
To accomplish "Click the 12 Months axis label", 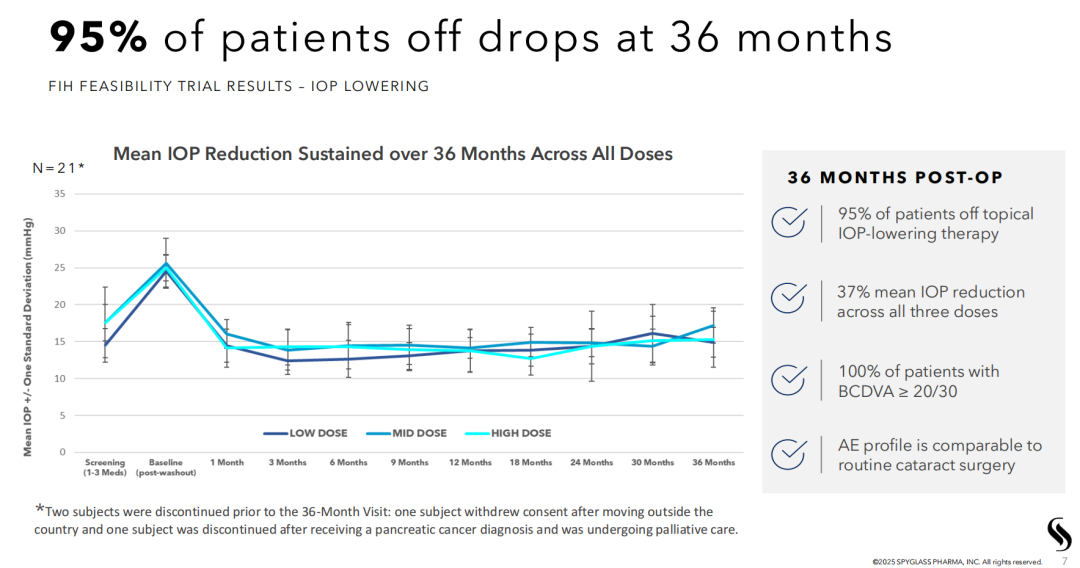I will point(470,463).
